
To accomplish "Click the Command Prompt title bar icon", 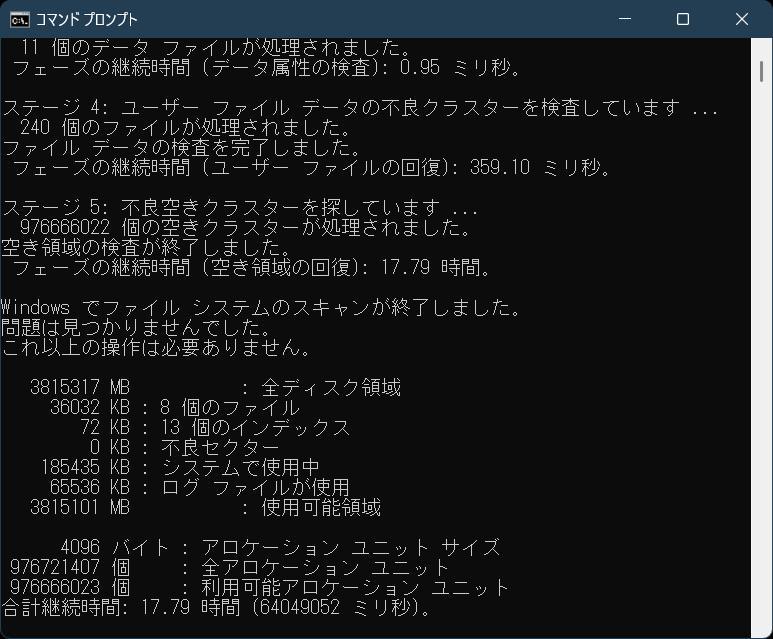I will point(20,20).
